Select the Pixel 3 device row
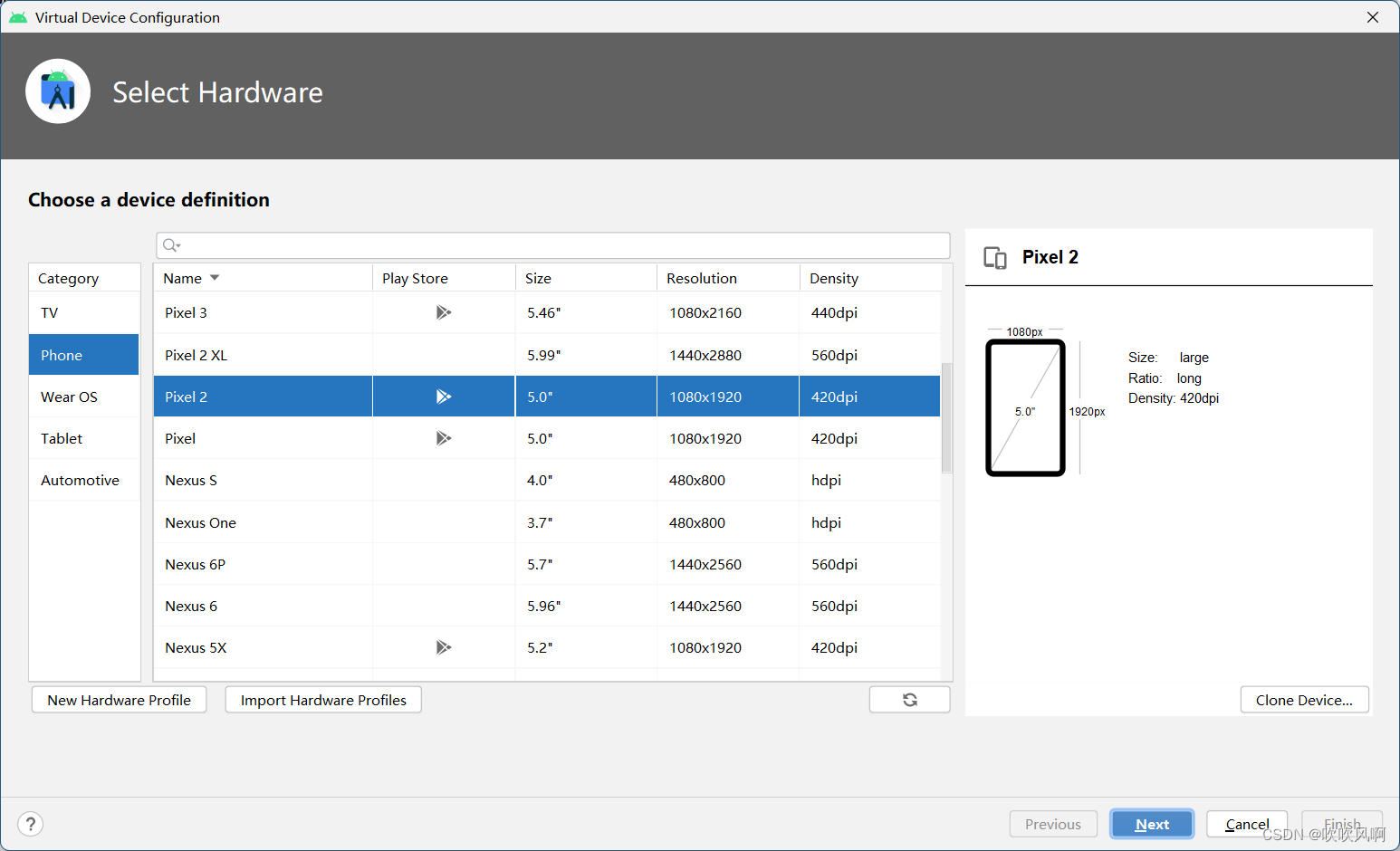Image resolution: width=1400 pixels, height=851 pixels. [x=547, y=312]
